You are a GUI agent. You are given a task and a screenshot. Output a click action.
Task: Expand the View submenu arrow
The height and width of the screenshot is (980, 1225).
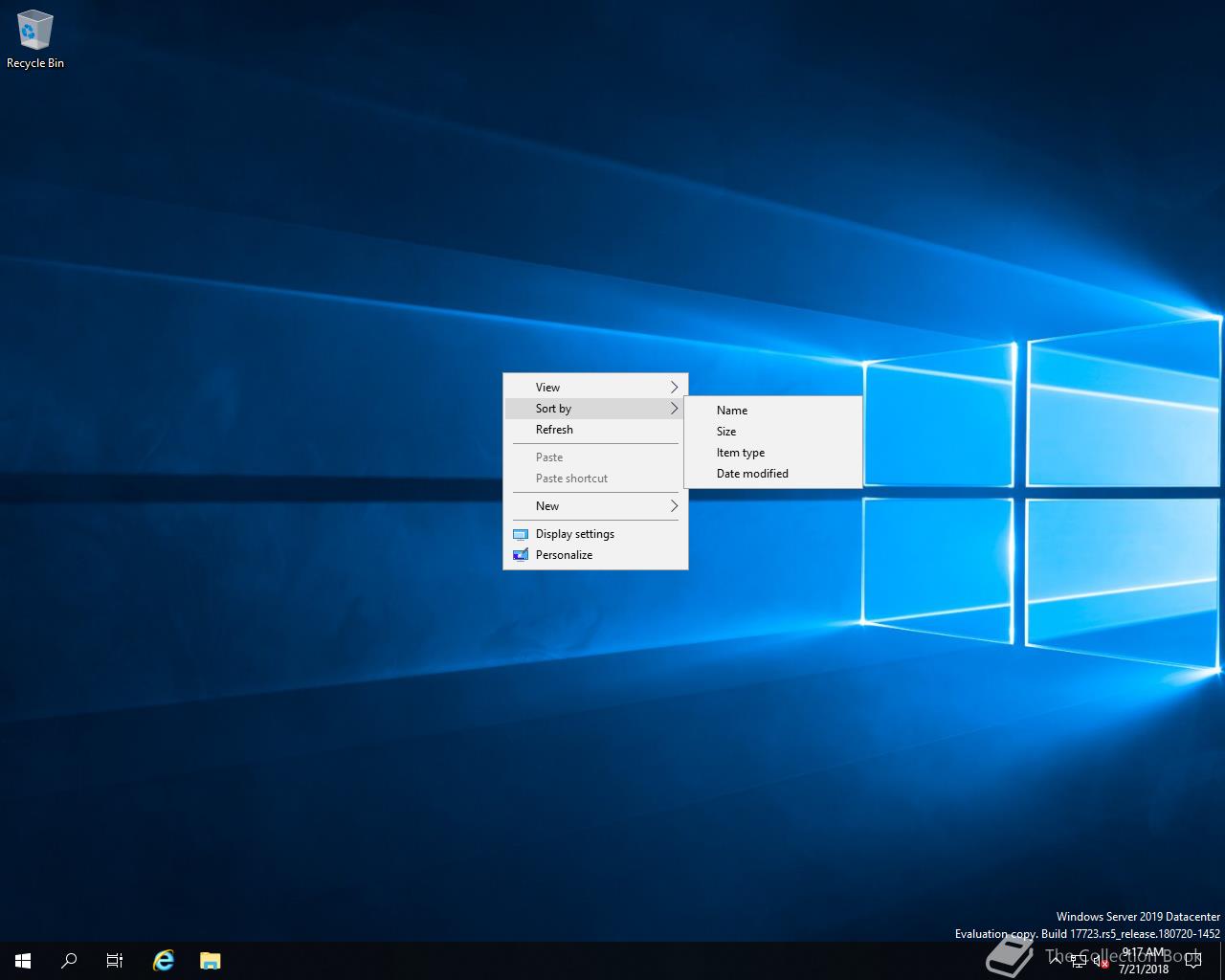coord(674,388)
